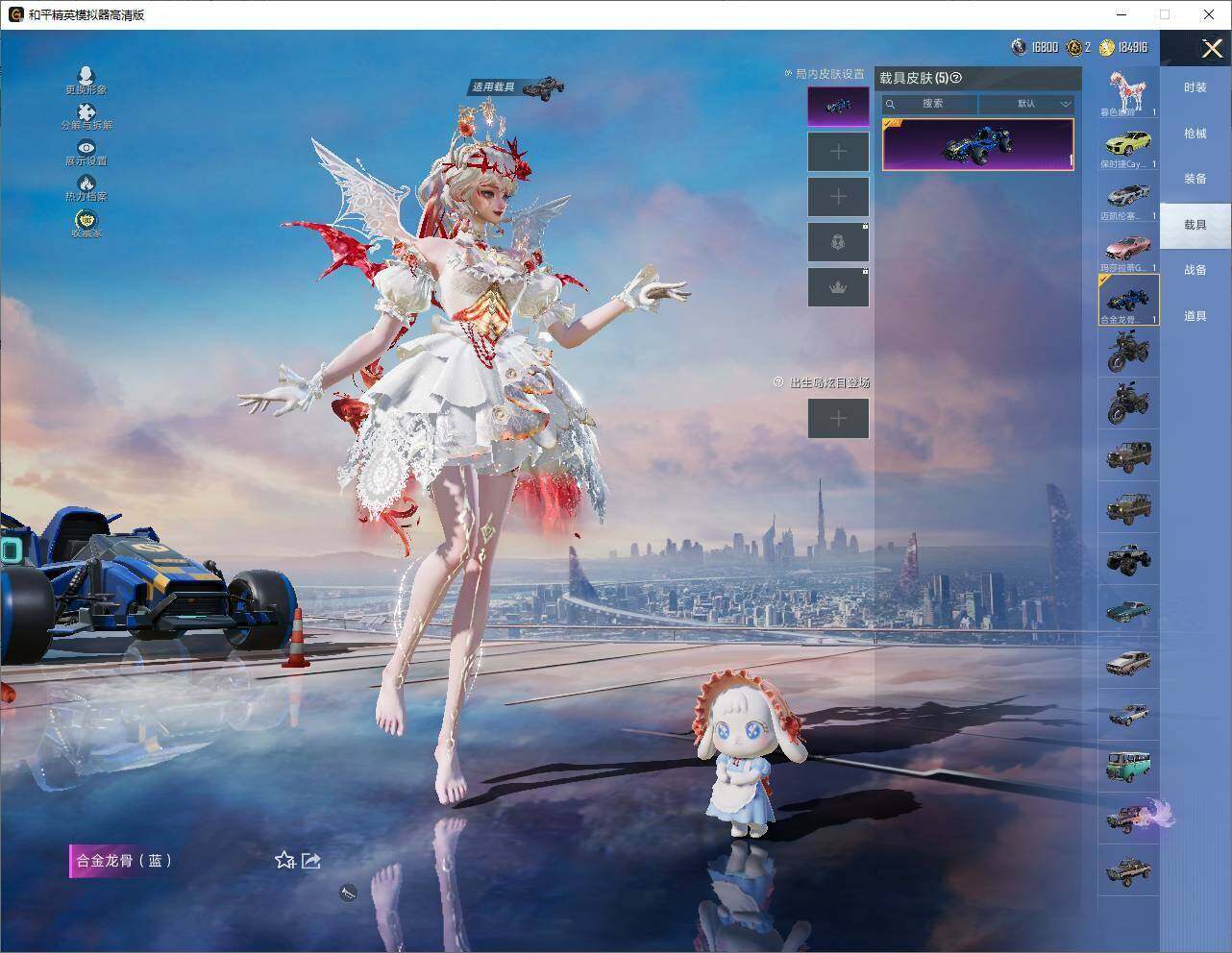Click the second empty plus skin slot
1232x953 pixels.
click(838, 197)
